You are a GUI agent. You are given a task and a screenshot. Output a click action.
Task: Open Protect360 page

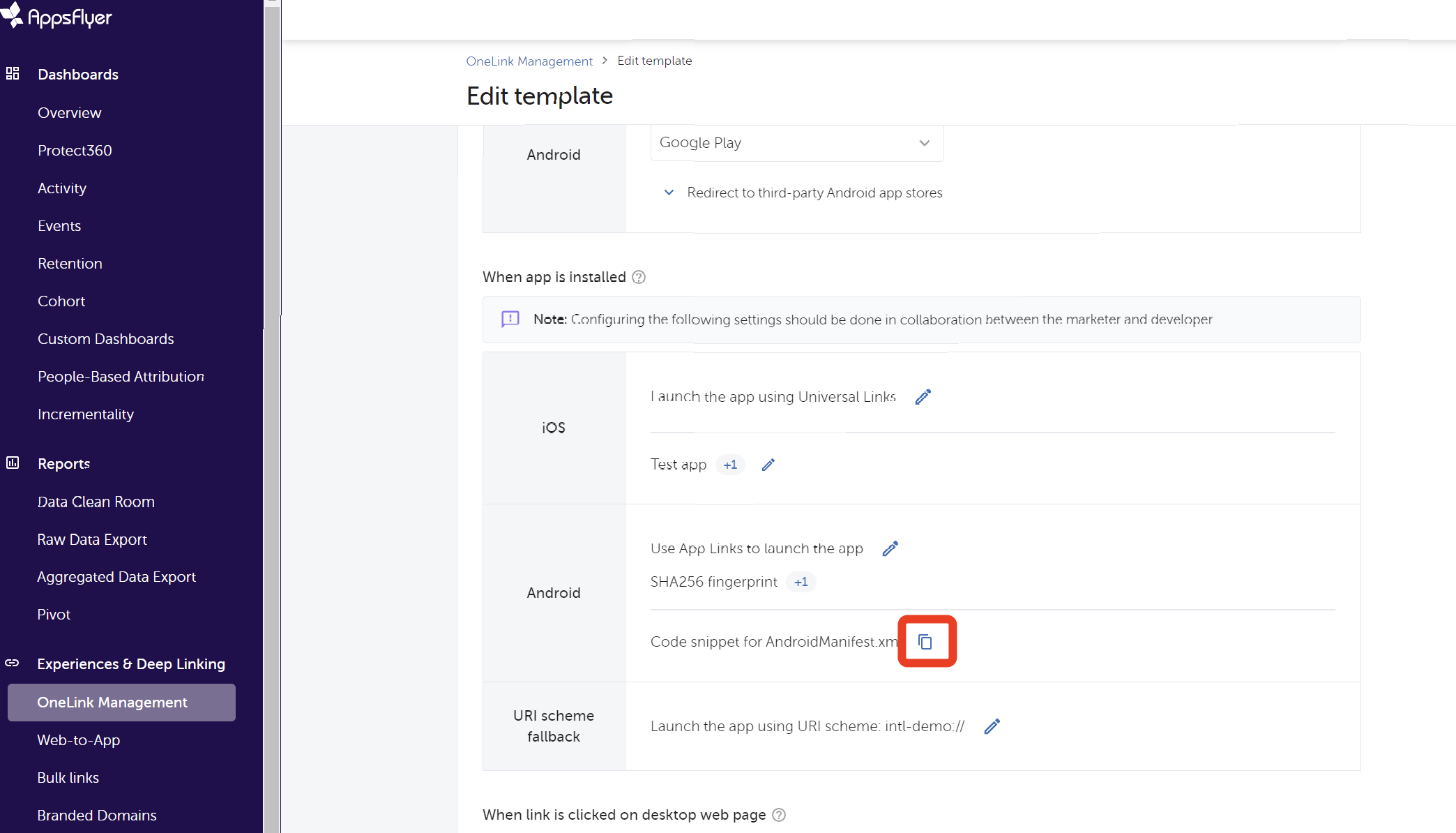[x=75, y=150]
